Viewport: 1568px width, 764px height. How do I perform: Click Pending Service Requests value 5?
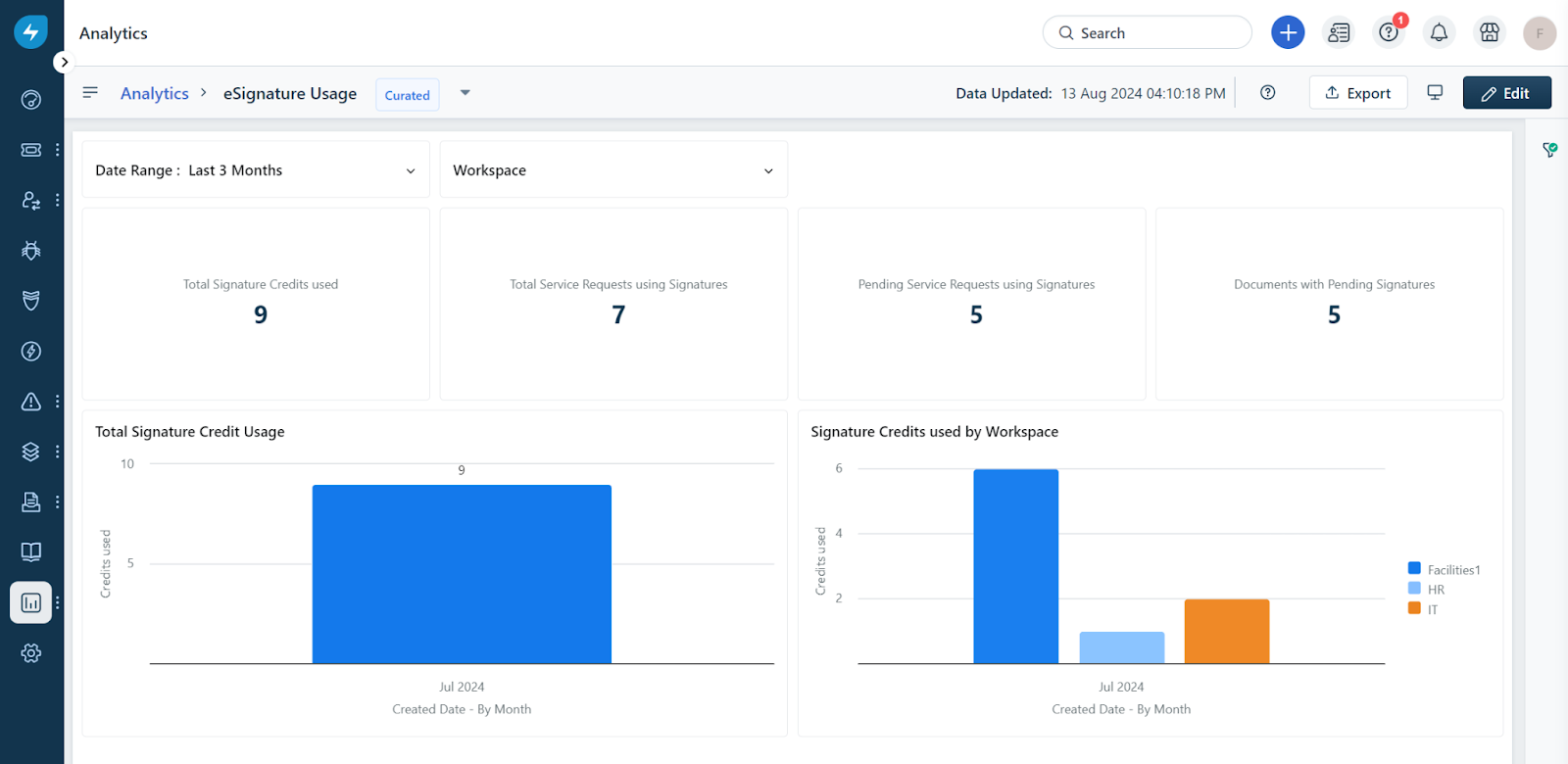[x=976, y=314]
